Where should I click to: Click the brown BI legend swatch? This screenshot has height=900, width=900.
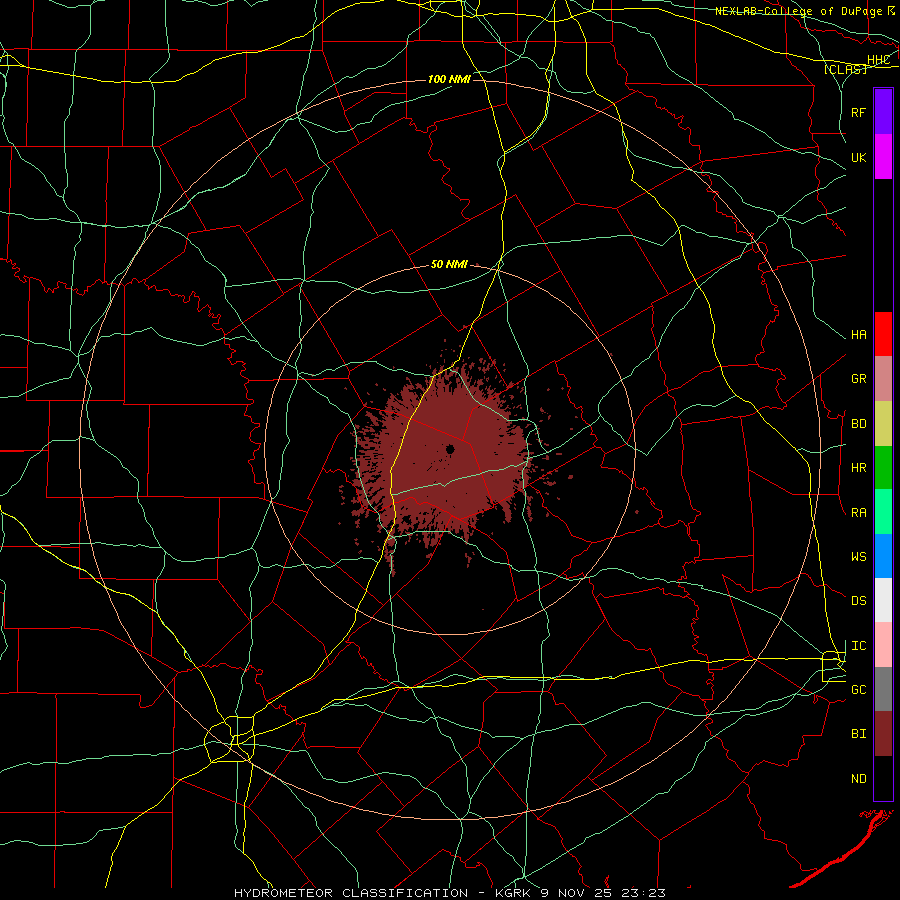[883, 734]
